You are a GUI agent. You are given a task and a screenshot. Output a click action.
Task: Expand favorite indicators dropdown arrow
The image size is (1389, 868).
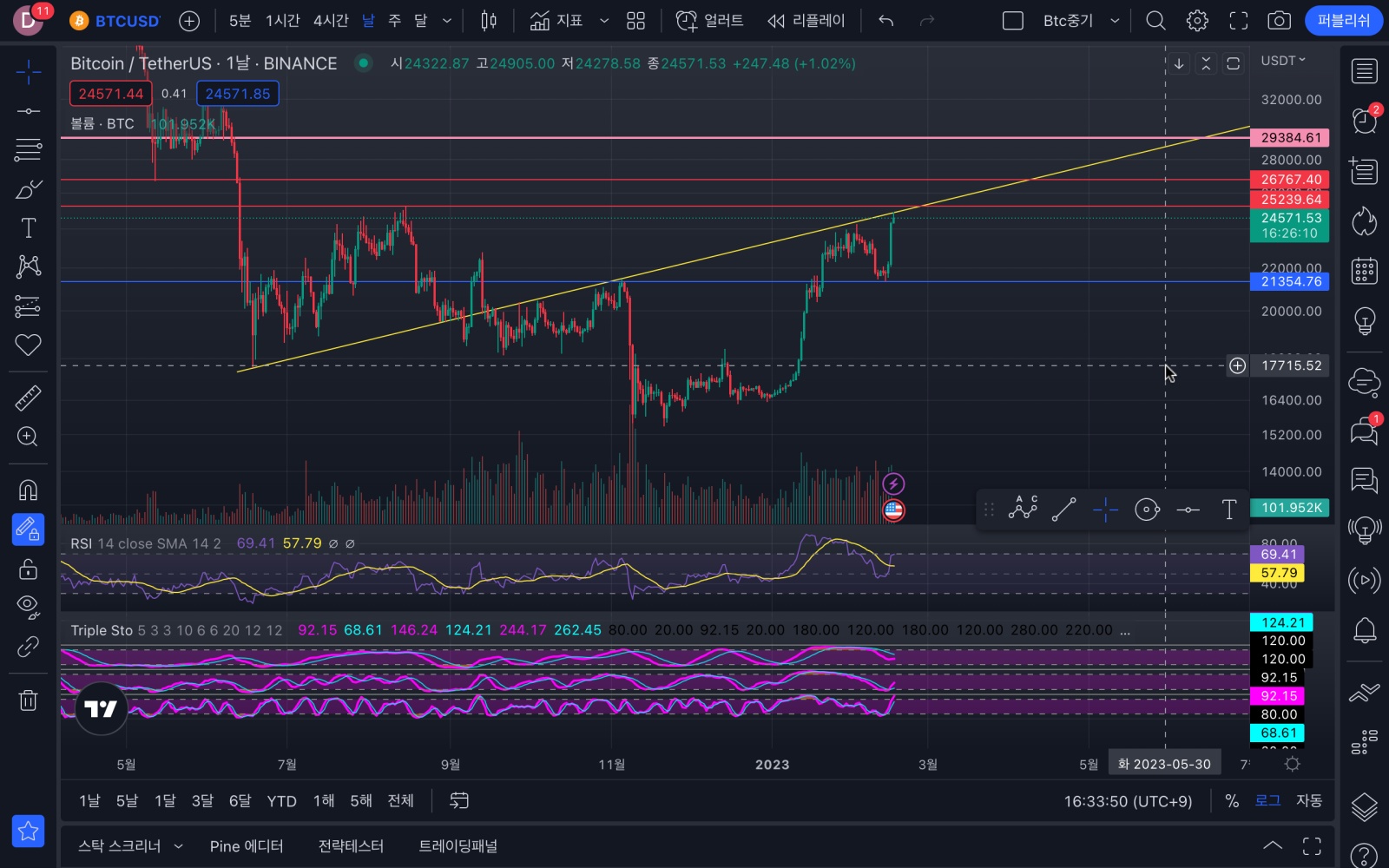click(x=604, y=21)
